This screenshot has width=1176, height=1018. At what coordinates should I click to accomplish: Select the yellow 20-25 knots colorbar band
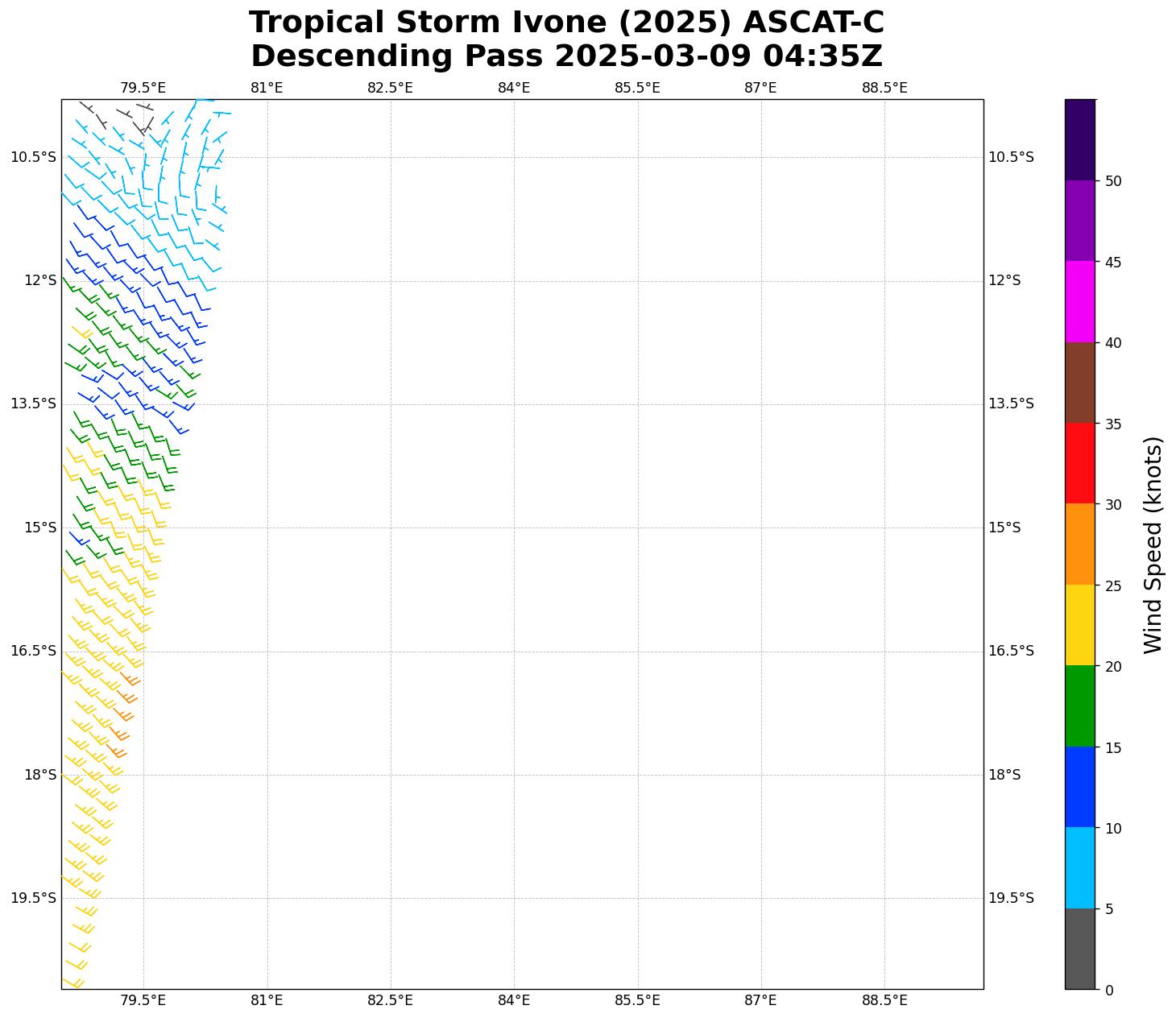[x=1079, y=625]
